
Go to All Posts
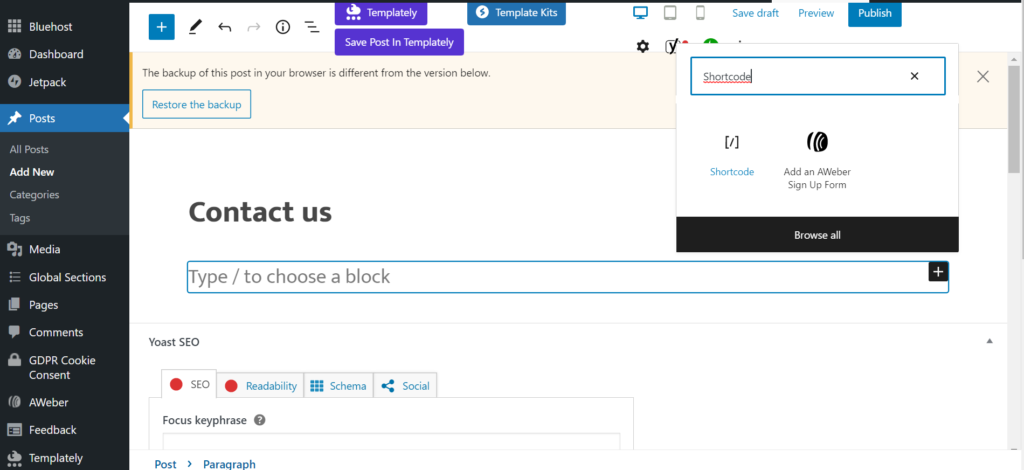click(x=29, y=149)
